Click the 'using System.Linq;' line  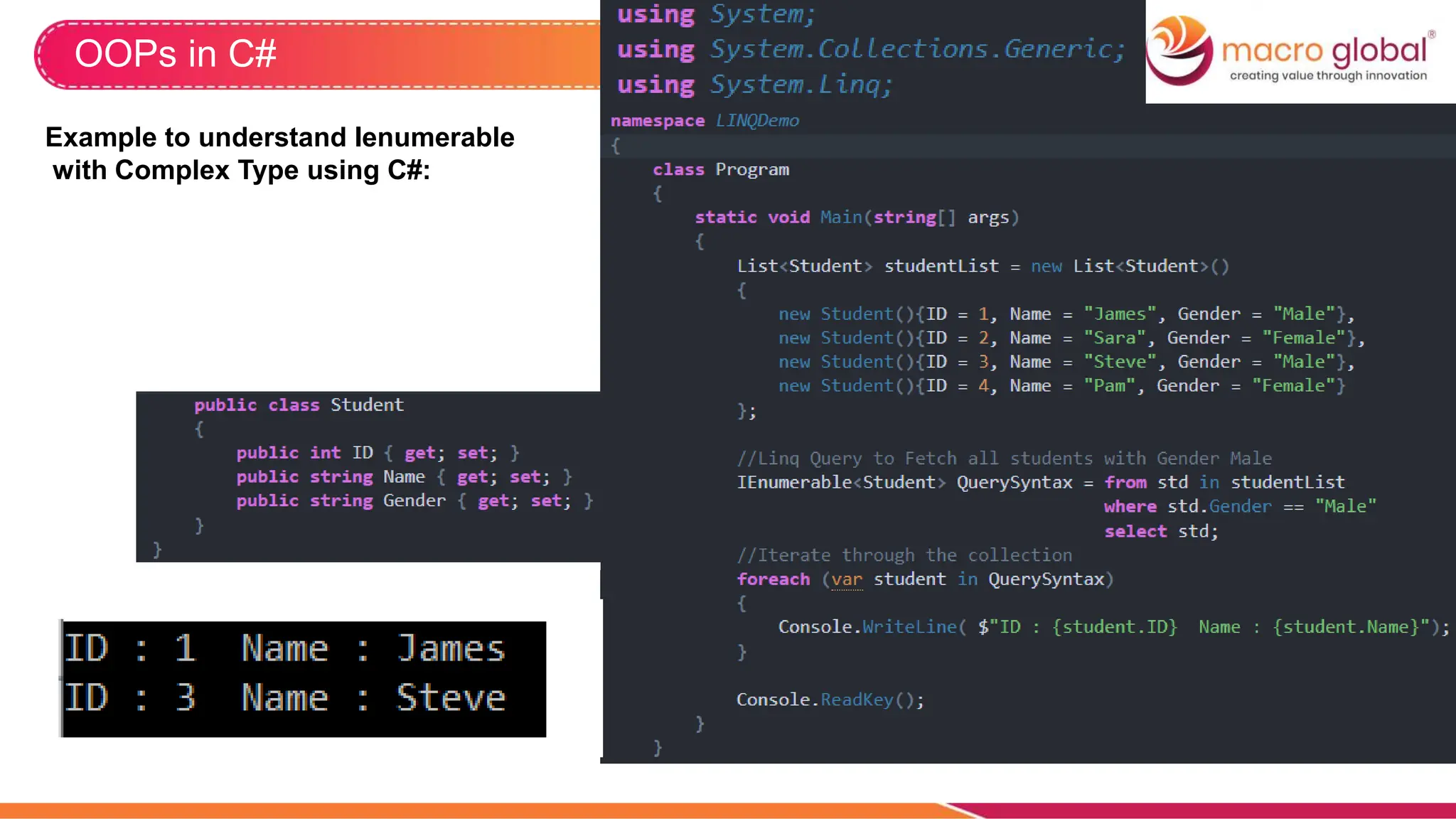pos(754,85)
